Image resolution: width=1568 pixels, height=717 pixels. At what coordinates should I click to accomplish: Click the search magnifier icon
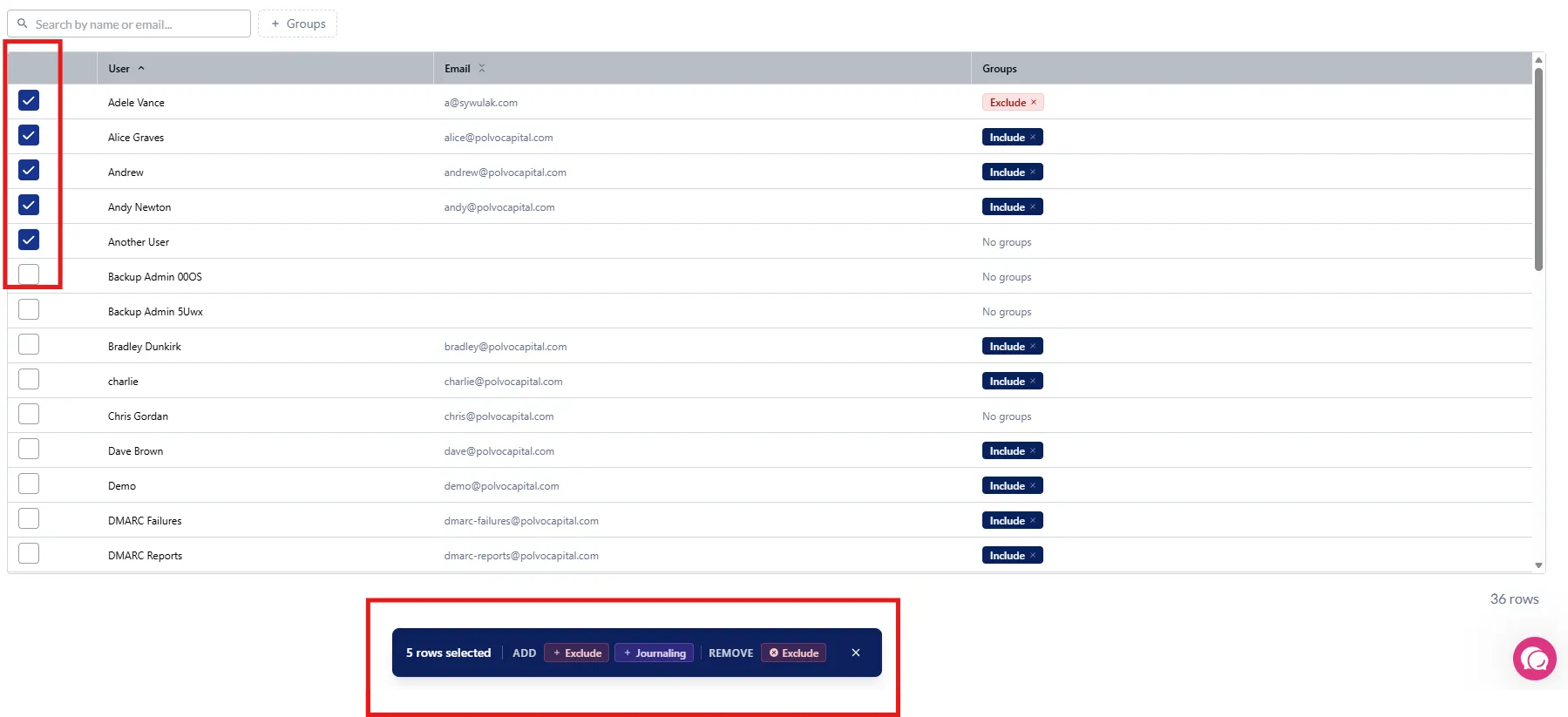click(x=23, y=24)
